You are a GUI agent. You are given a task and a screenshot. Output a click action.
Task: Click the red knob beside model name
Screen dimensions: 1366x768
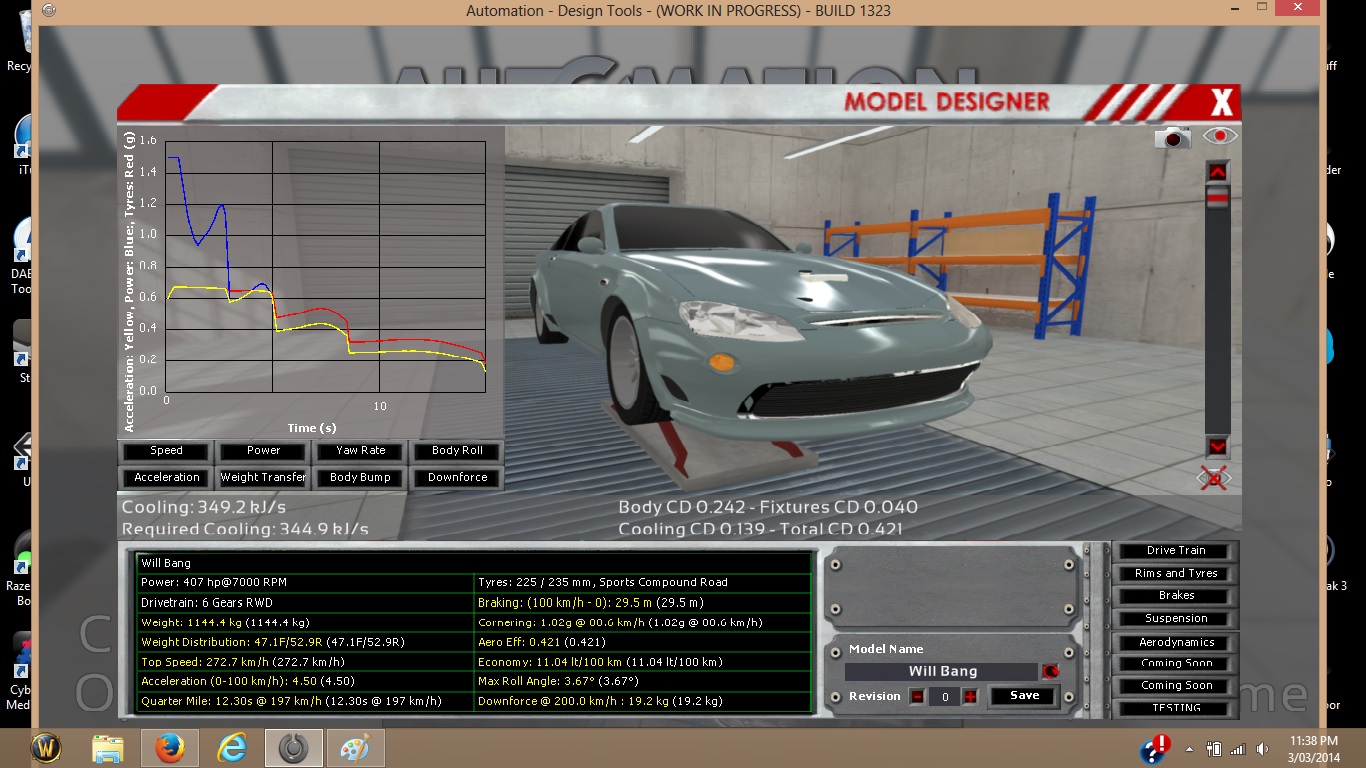(1050, 672)
